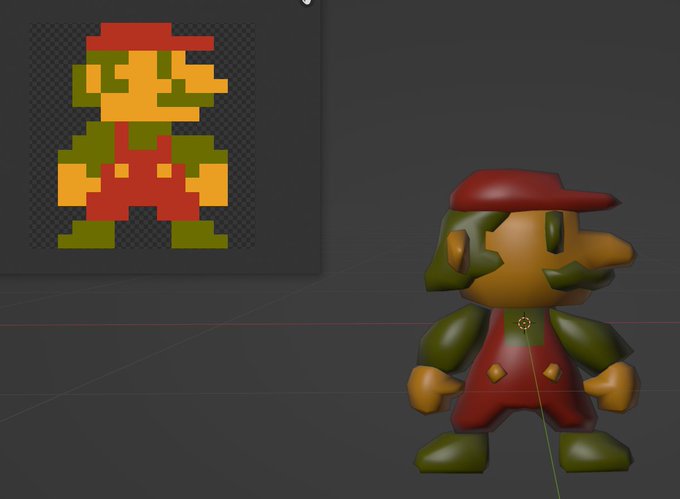Click the pixel-art Mario reference image
Screen dimensions: 680x499
click(142, 136)
